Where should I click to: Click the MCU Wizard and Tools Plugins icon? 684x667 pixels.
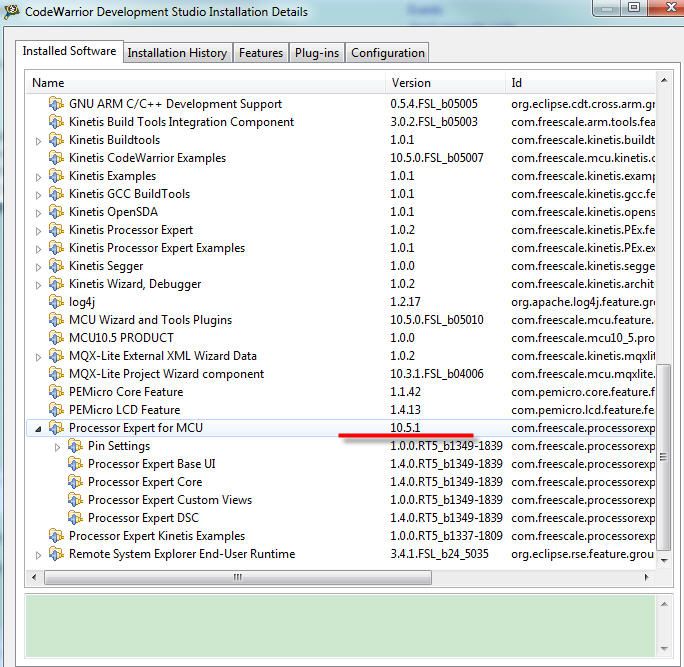pos(56,320)
